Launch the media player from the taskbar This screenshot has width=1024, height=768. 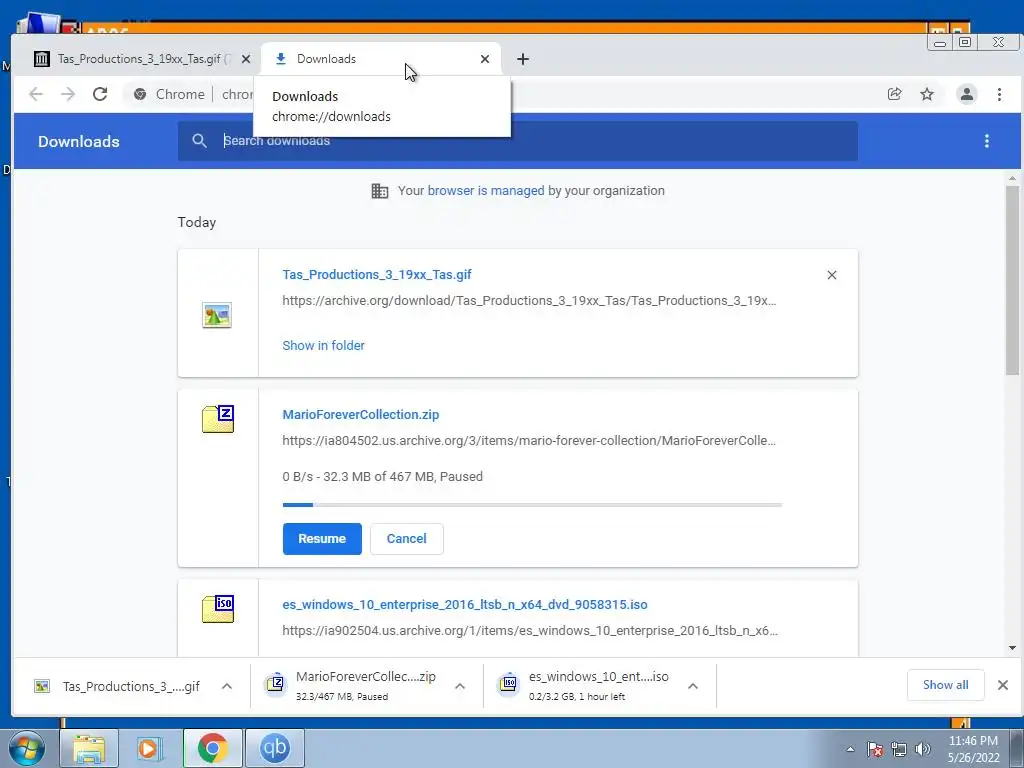coord(150,748)
